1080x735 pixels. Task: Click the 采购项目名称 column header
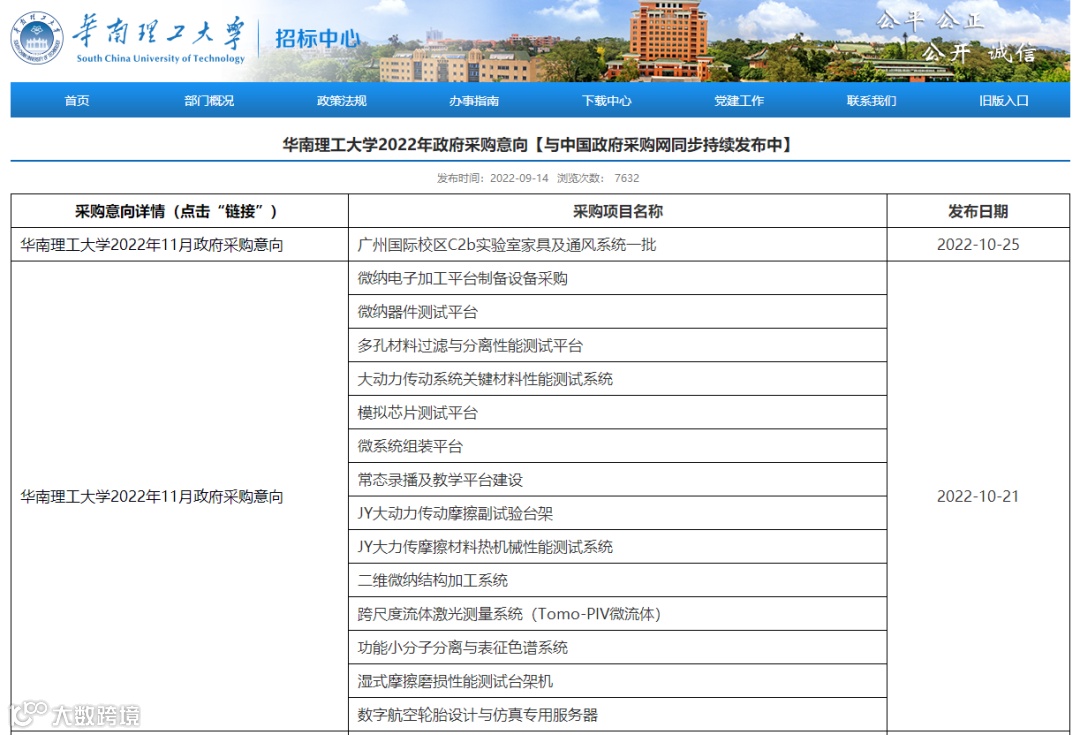618,211
